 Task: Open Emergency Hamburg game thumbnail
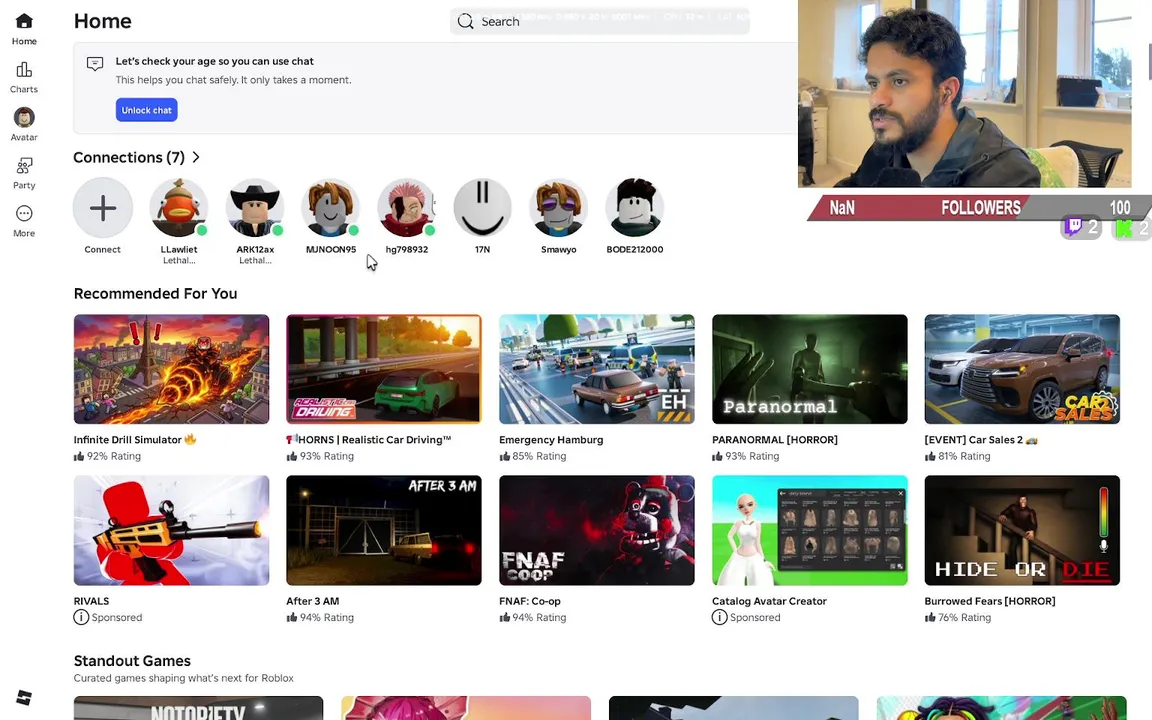pyautogui.click(x=597, y=369)
